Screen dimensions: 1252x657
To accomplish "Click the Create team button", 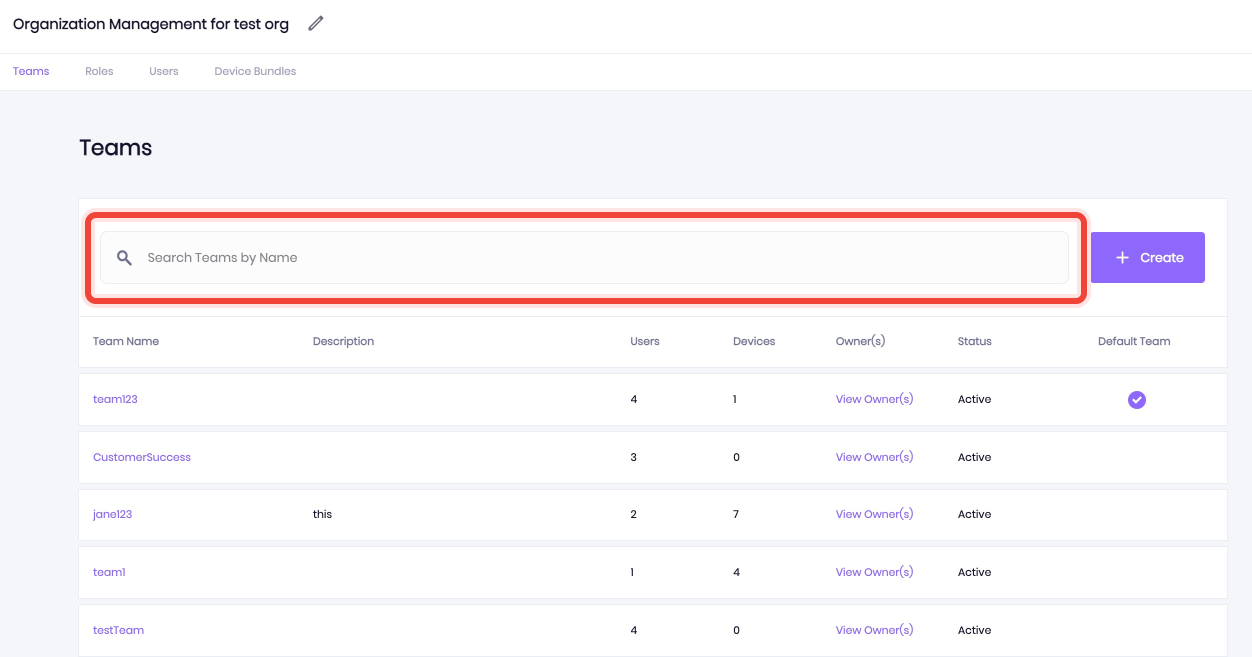I will 1148,258.
